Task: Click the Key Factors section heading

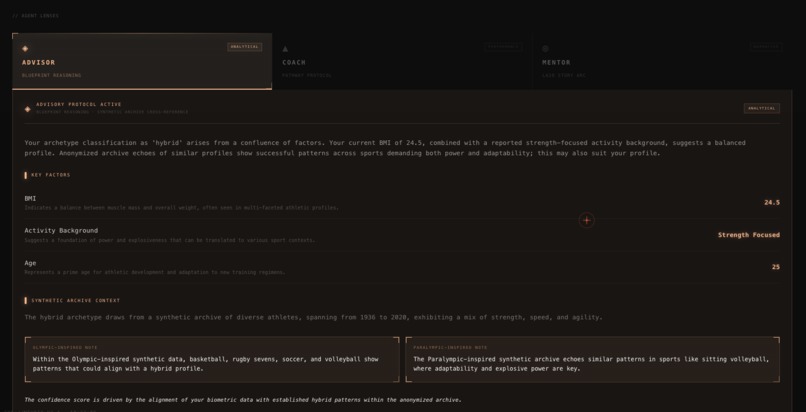Action: pos(50,175)
